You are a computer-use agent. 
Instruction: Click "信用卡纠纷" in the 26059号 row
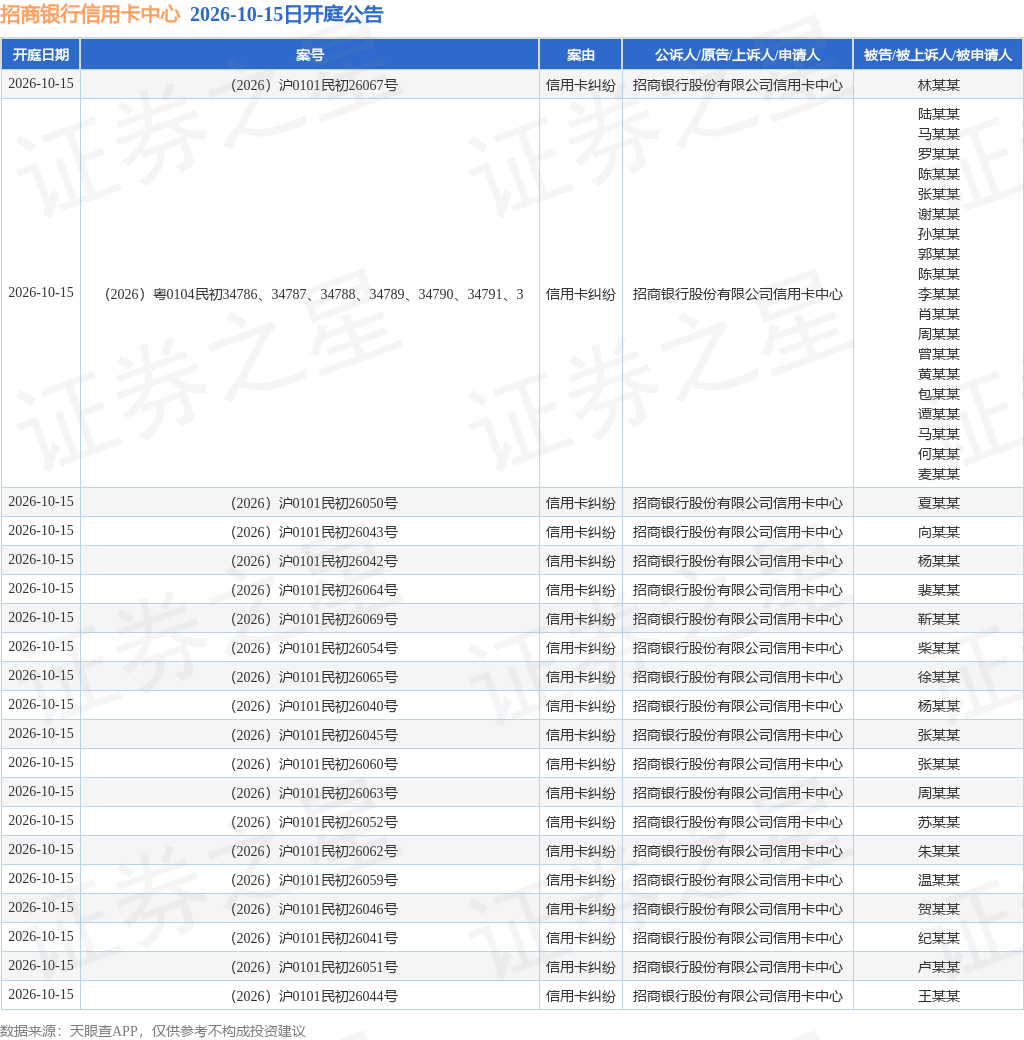(x=581, y=880)
